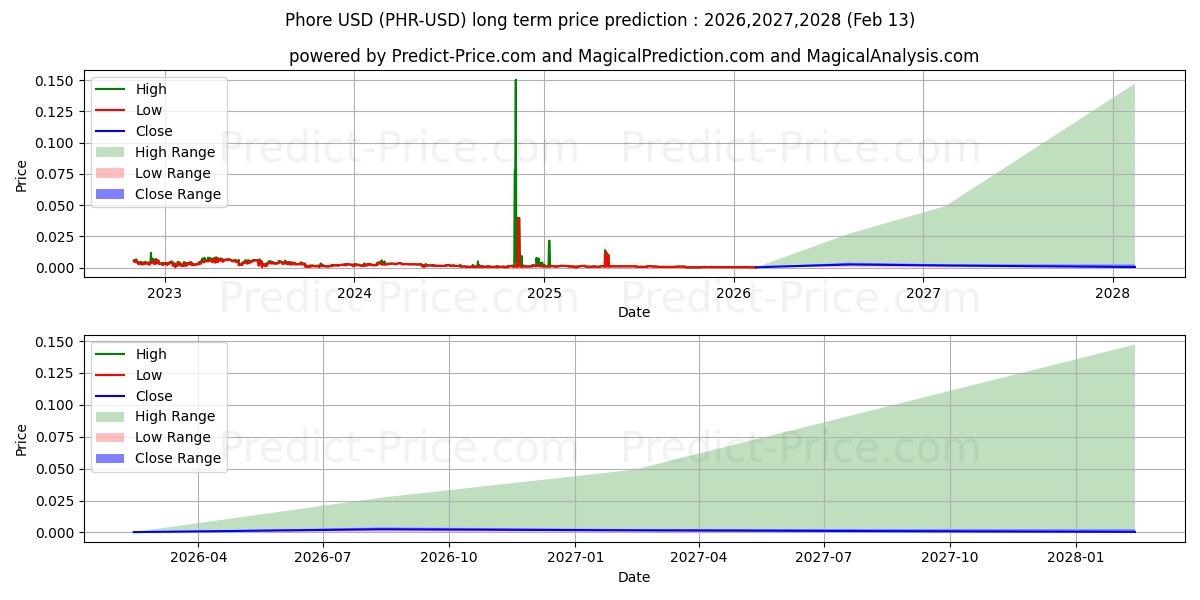The height and width of the screenshot is (600, 1200).
Task: Click the 2027 tick label on top chart
Action: tap(923, 293)
